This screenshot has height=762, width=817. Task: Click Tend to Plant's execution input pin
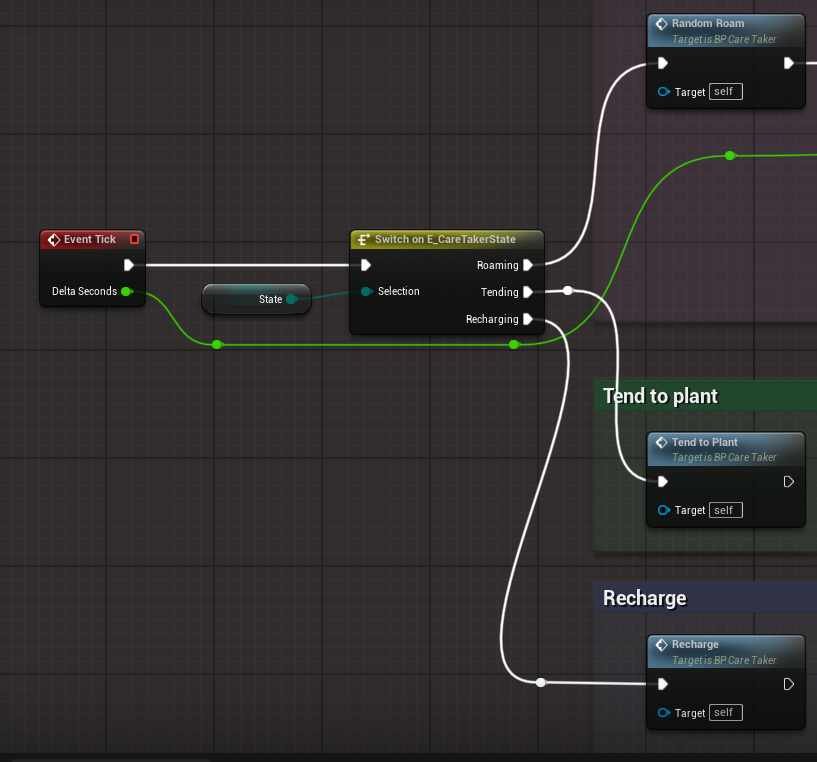[x=663, y=482]
